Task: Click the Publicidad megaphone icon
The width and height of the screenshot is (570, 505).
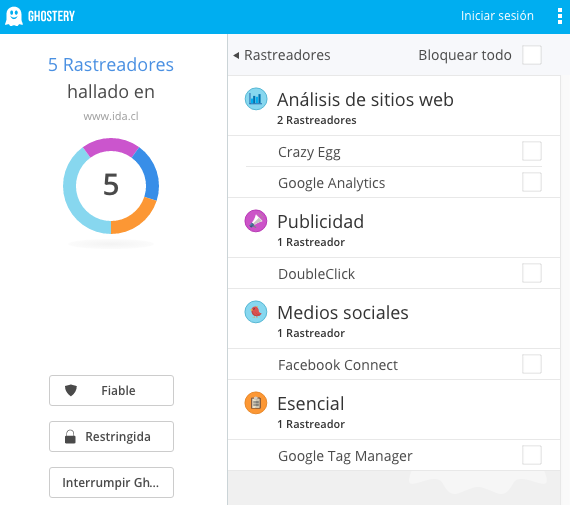Action: (x=256, y=221)
